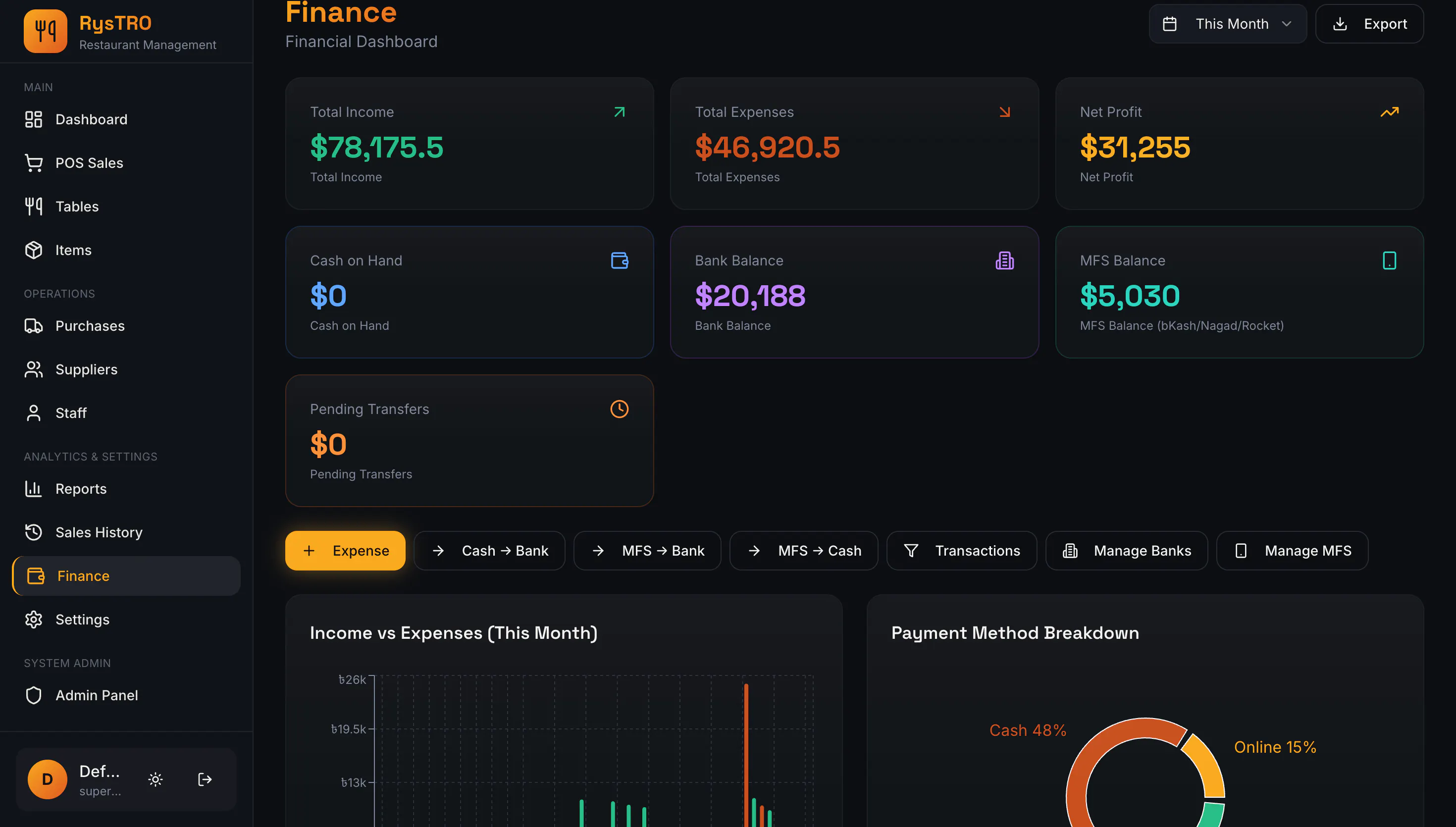Viewport: 1456px width, 827px height.
Task: Start an MFS → Cash transfer
Action: [804, 550]
